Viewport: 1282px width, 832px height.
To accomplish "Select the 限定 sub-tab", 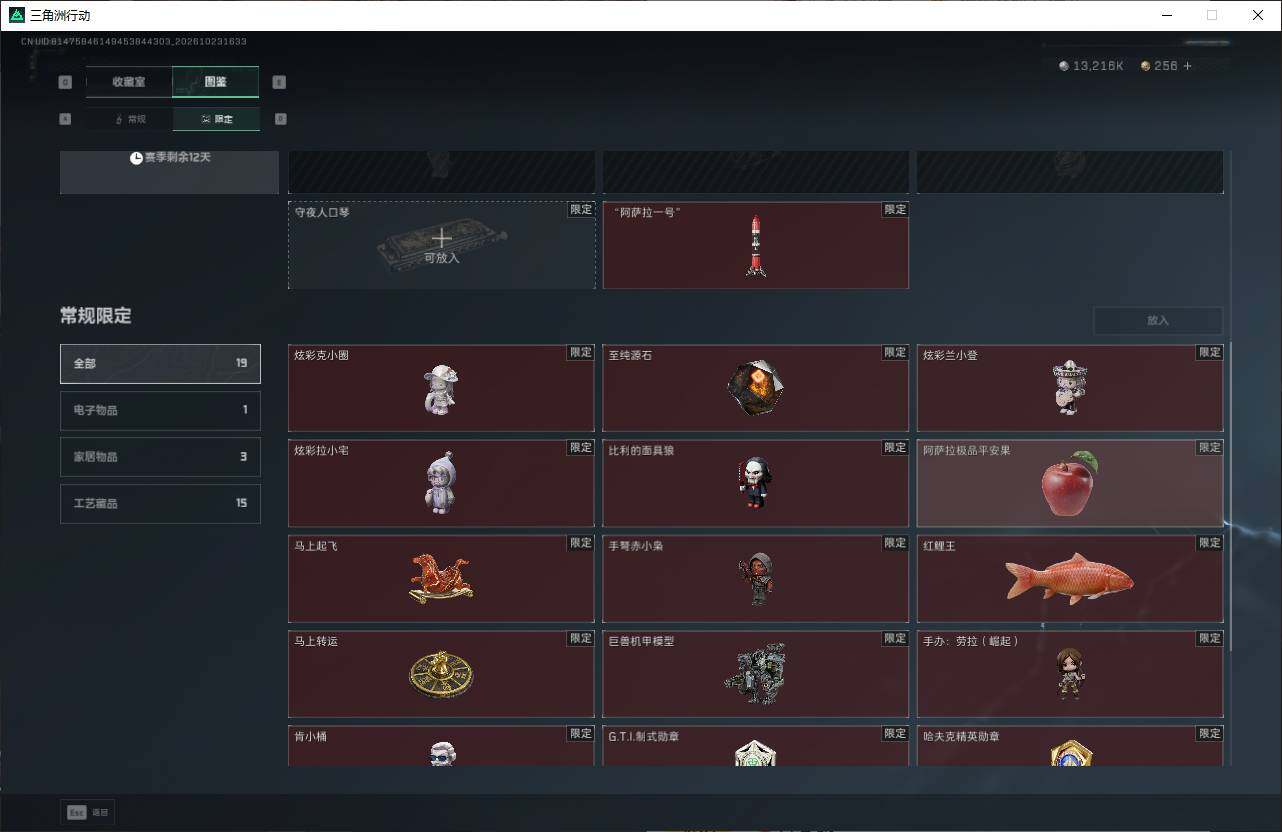I will [x=216, y=119].
